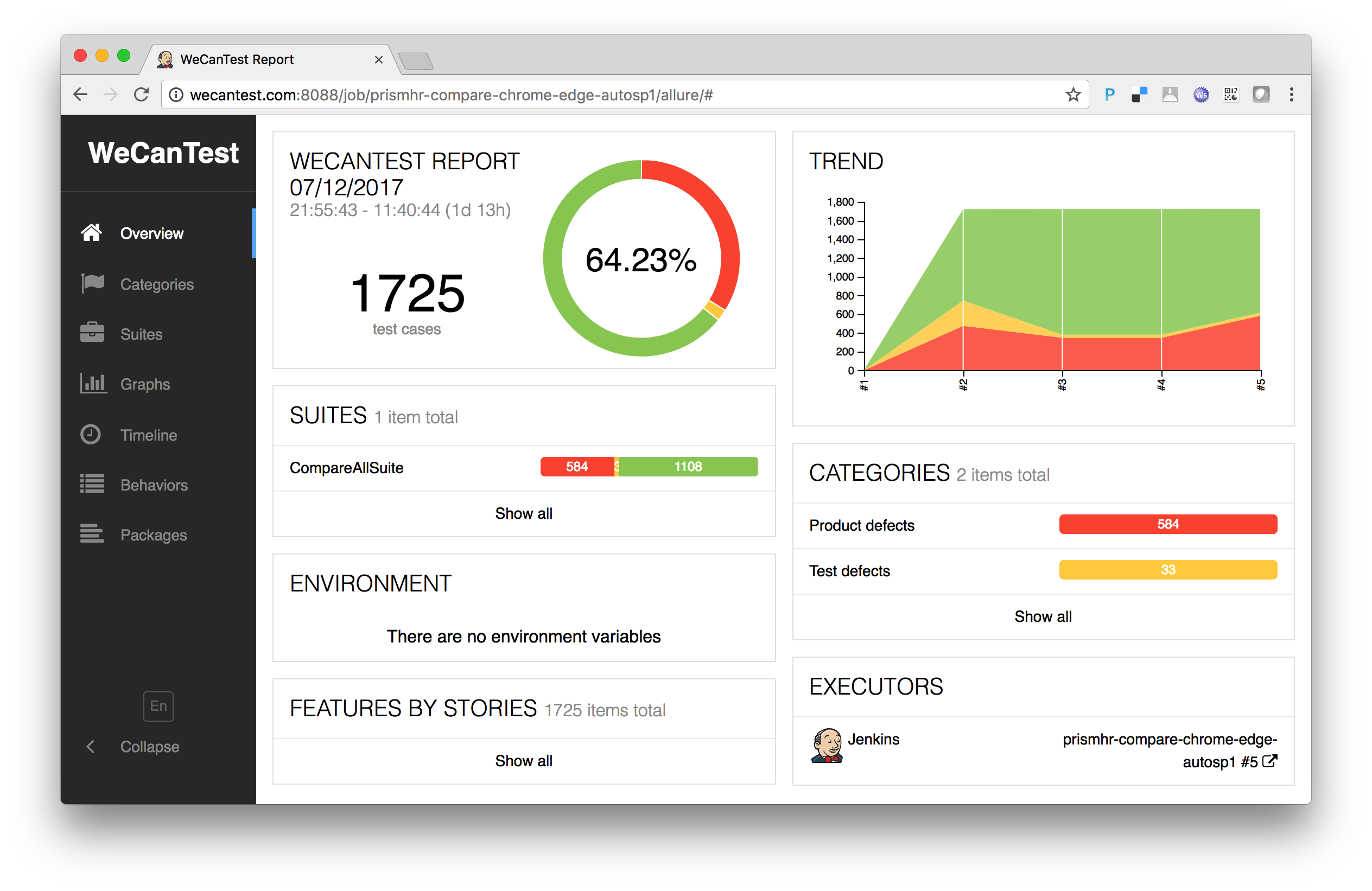Screen dimensions: 1372x891
Task: Click the blue P extension icon
Action: click(1110, 94)
